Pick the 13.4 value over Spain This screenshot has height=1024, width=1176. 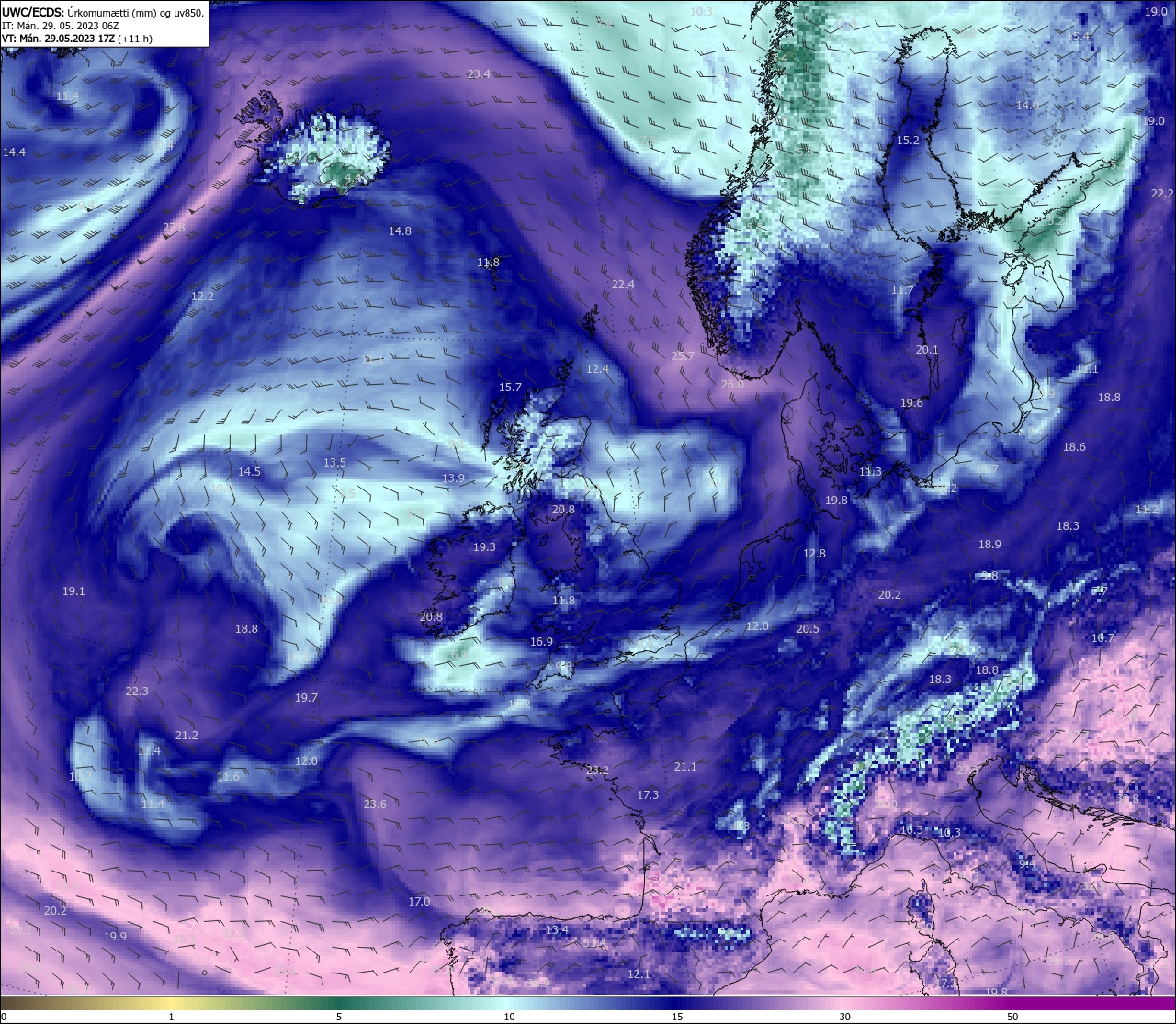coord(557,930)
